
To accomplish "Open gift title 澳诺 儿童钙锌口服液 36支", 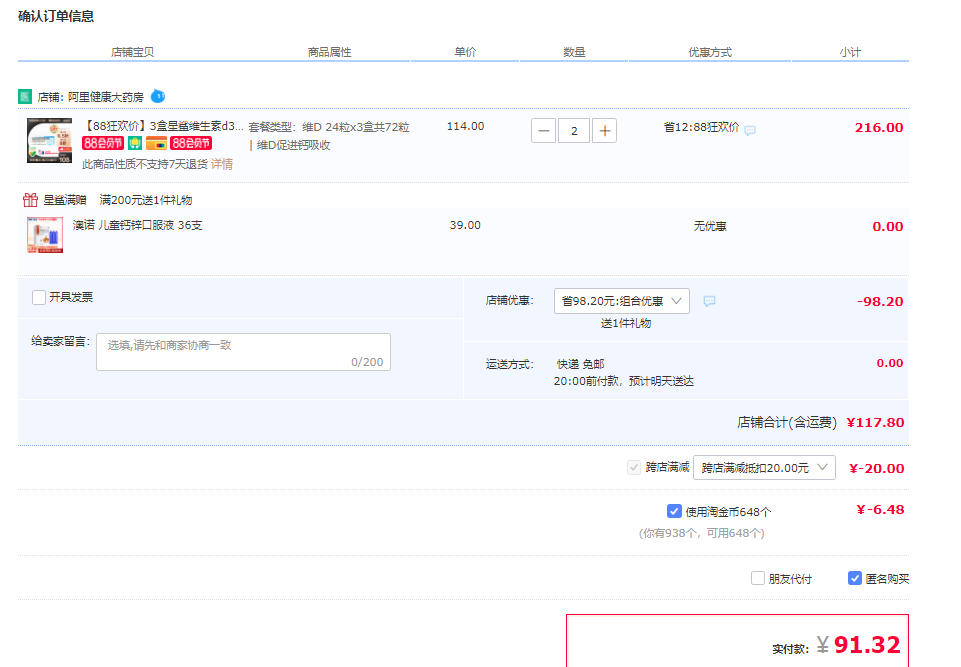I will coord(137,225).
